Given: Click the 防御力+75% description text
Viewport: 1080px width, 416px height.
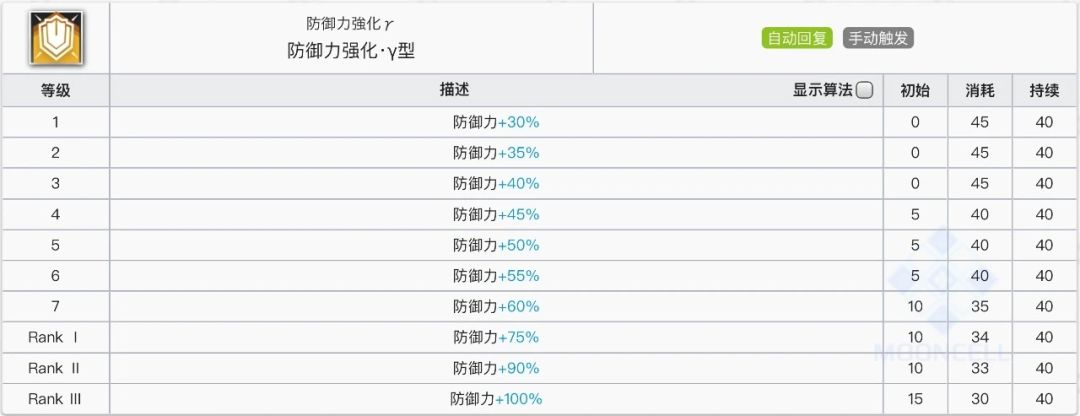Looking at the screenshot, I should tap(496, 337).
